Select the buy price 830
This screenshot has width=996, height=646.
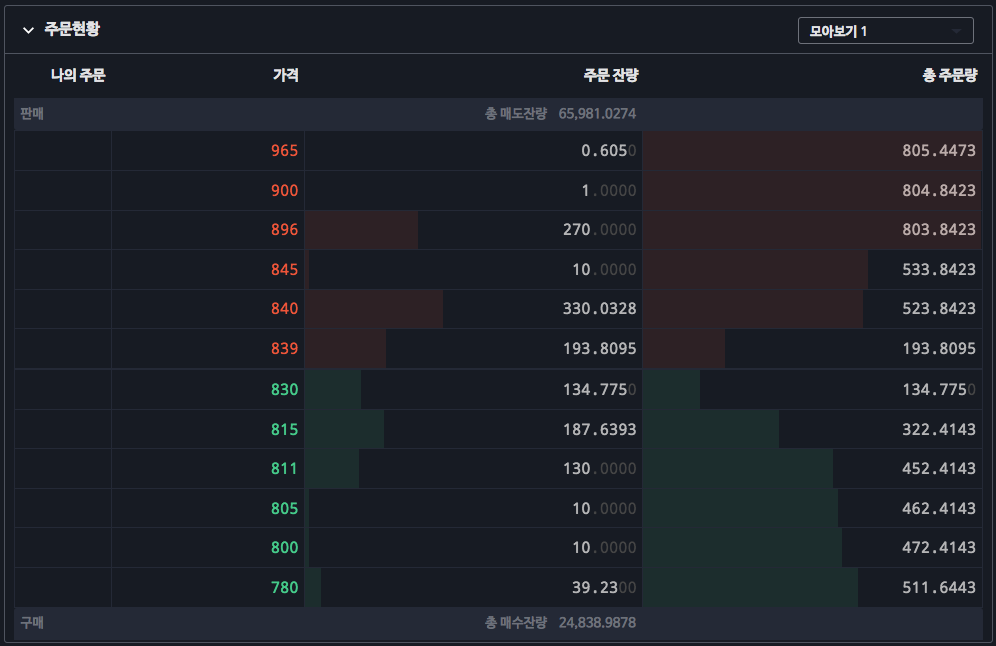(285, 389)
